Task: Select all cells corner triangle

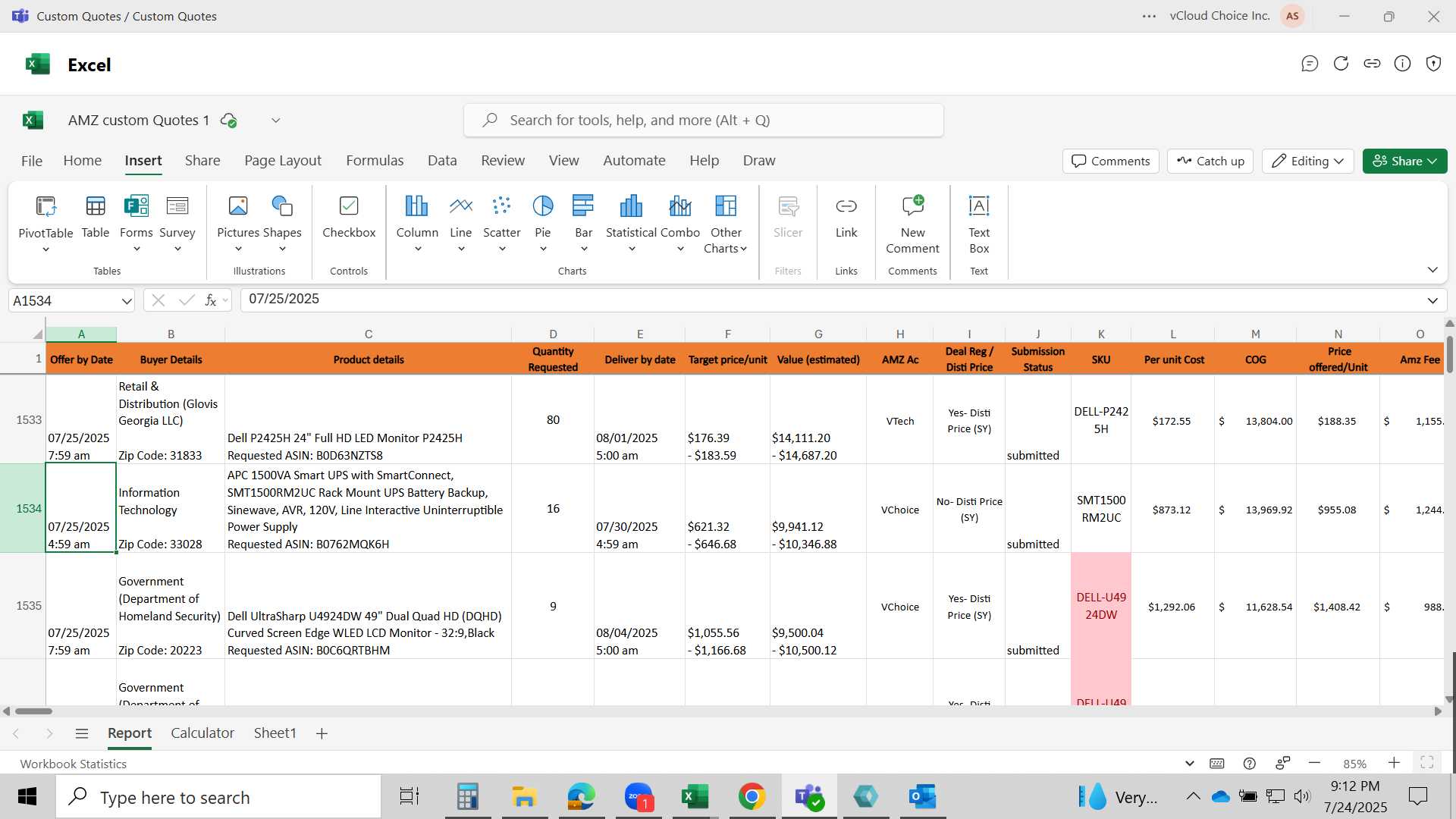Action: [37, 334]
